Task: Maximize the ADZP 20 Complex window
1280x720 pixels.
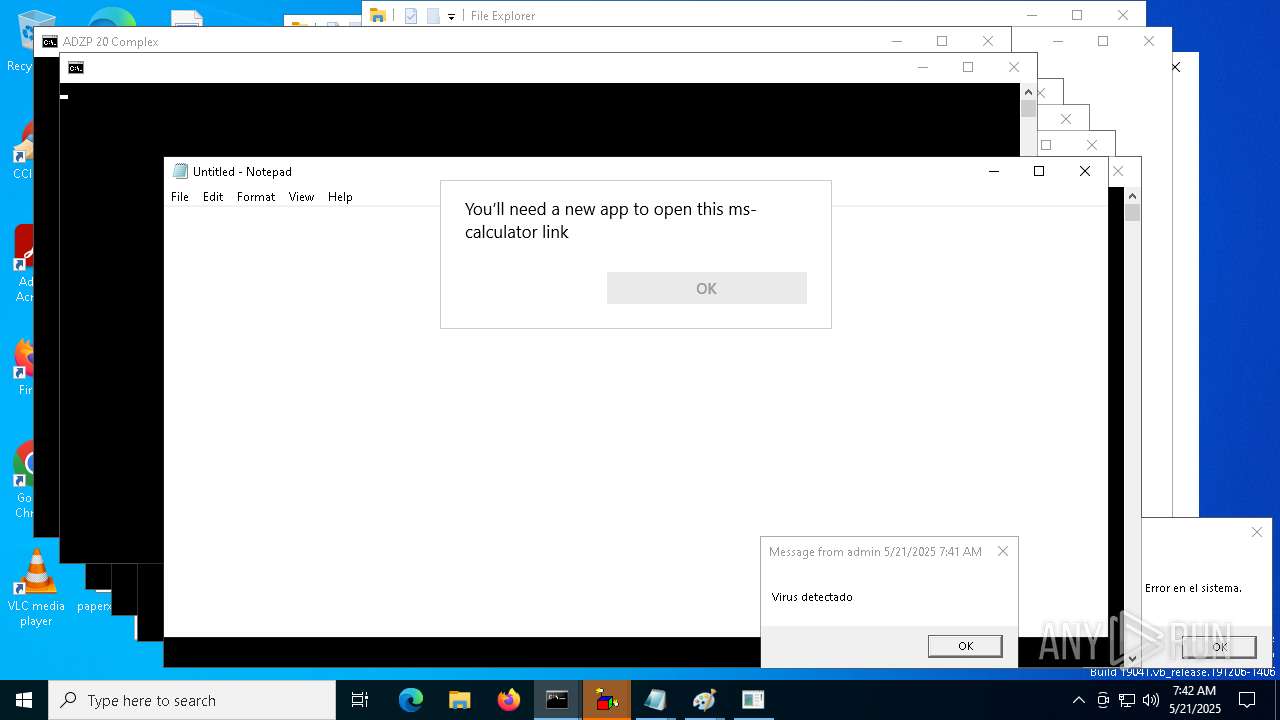Action: [x=942, y=41]
